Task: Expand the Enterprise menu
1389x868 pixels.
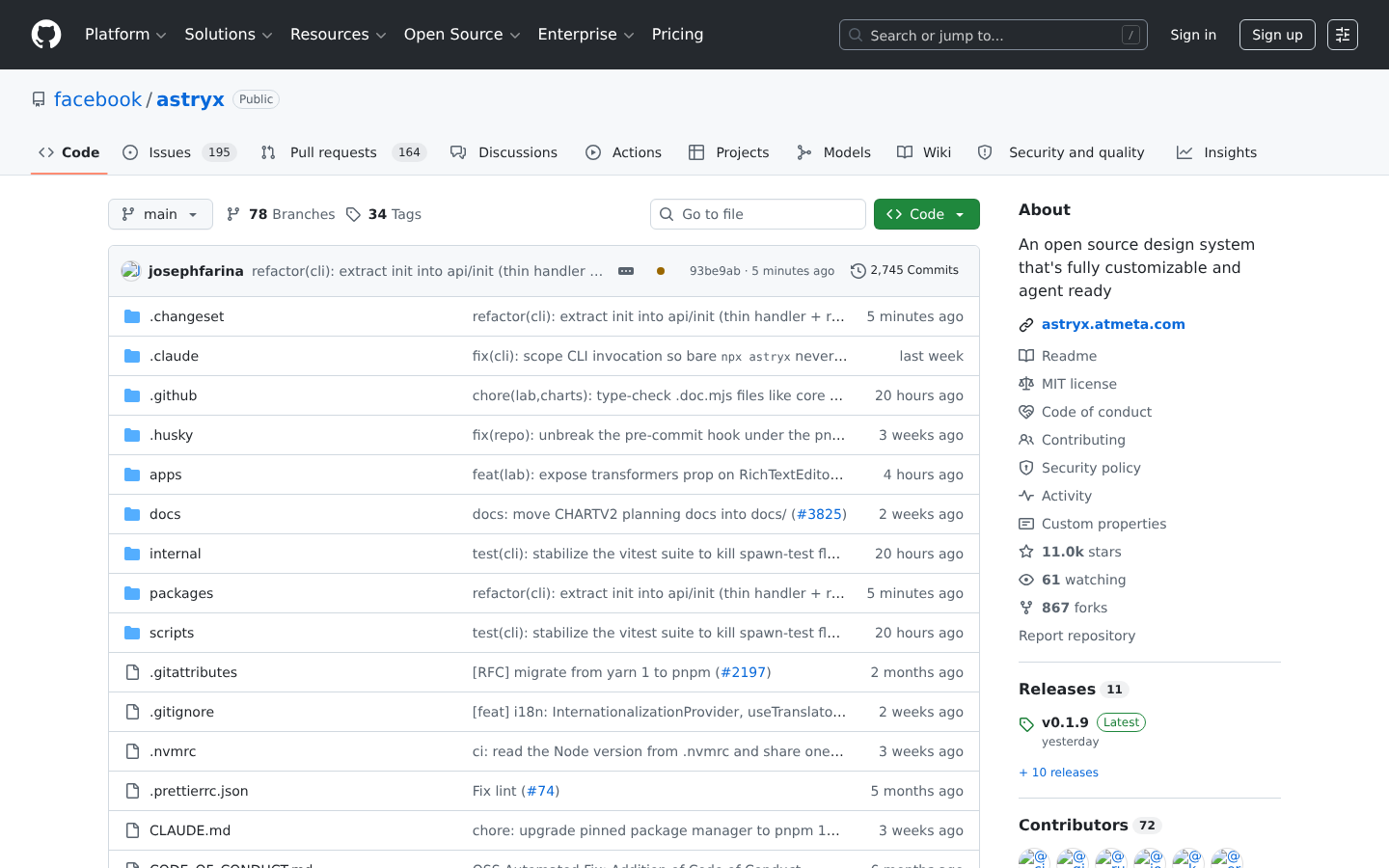Action: pos(586,35)
